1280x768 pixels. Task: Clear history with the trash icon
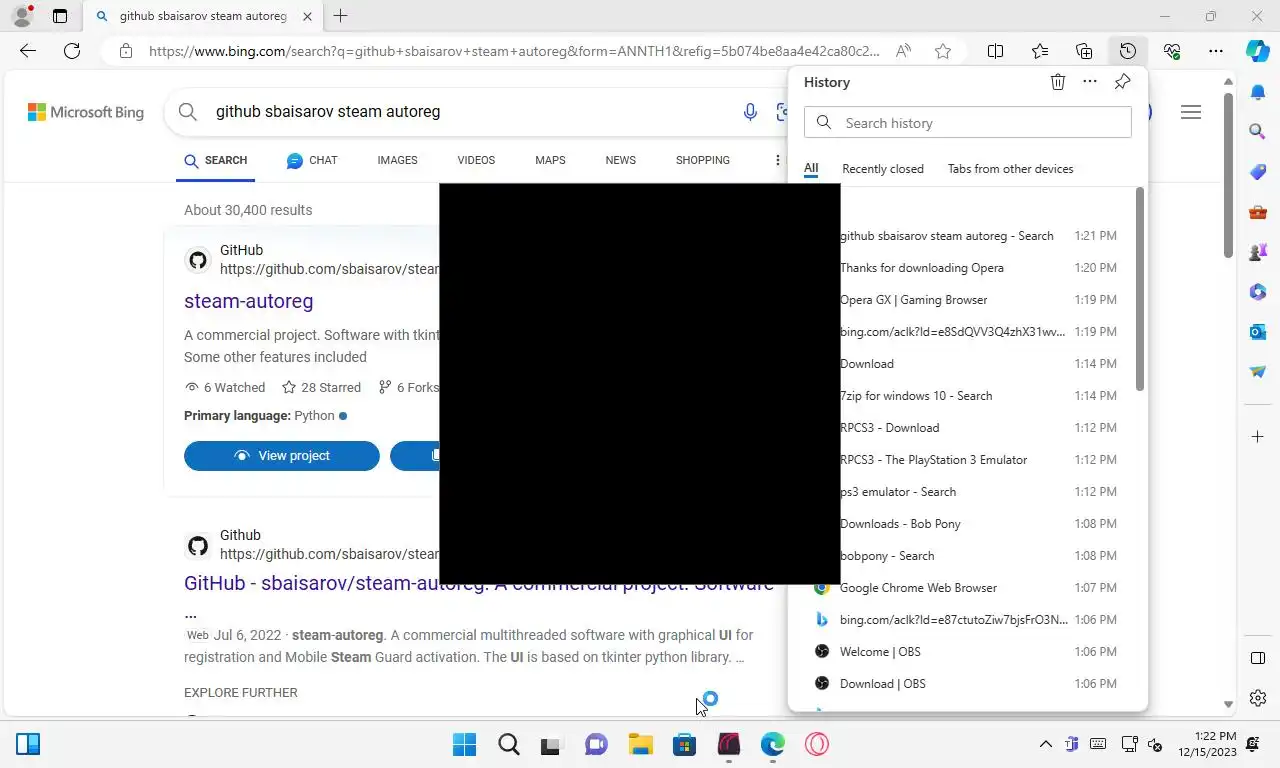coord(1058,82)
